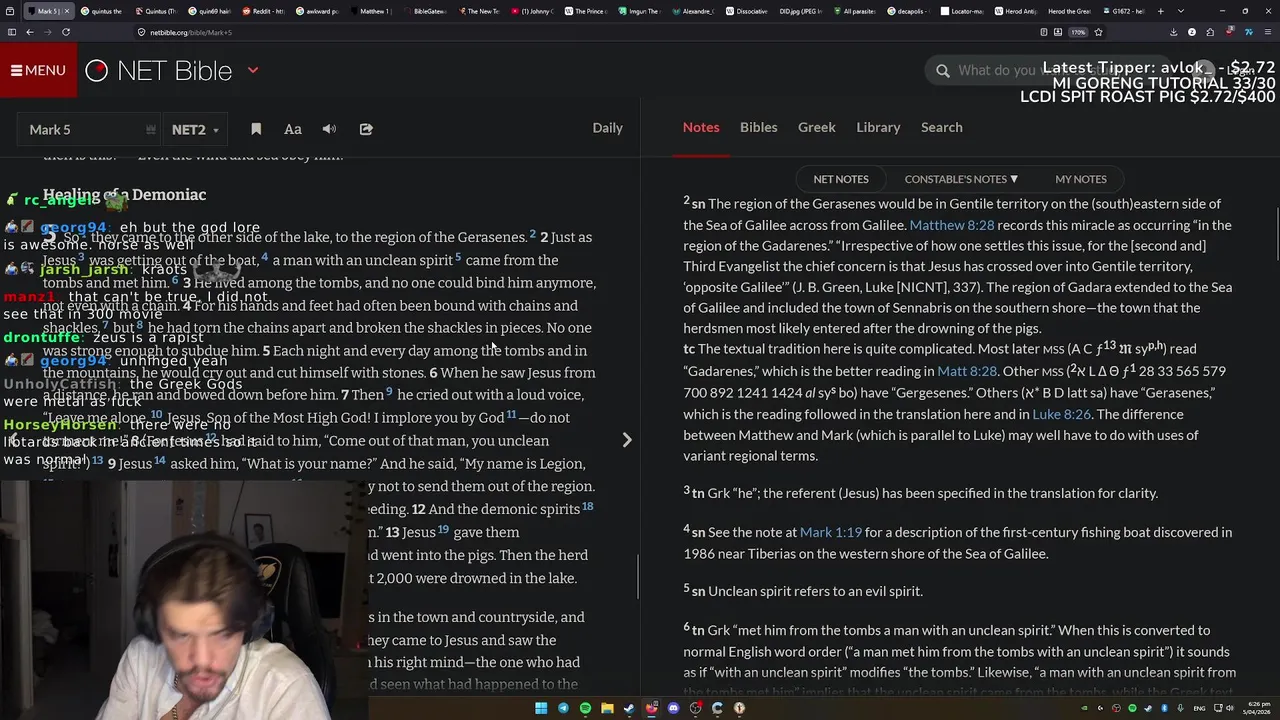Click the 170% zoom level indicator
The height and width of the screenshot is (720, 1280).
point(1078,32)
